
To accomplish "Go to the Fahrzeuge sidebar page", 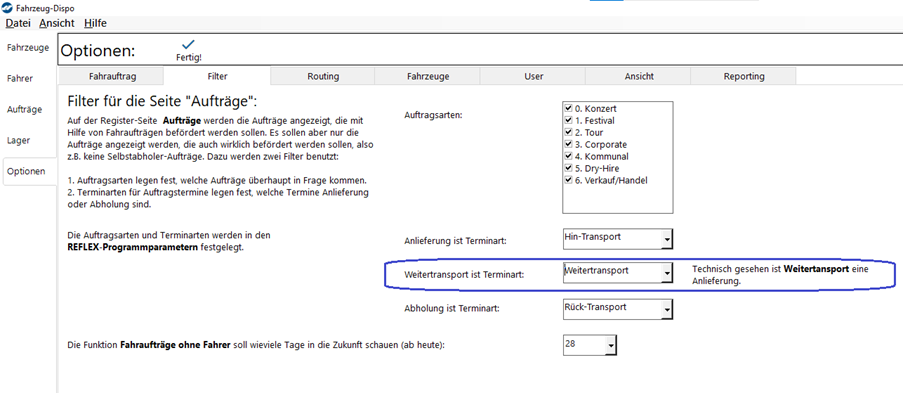I will click(x=28, y=47).
